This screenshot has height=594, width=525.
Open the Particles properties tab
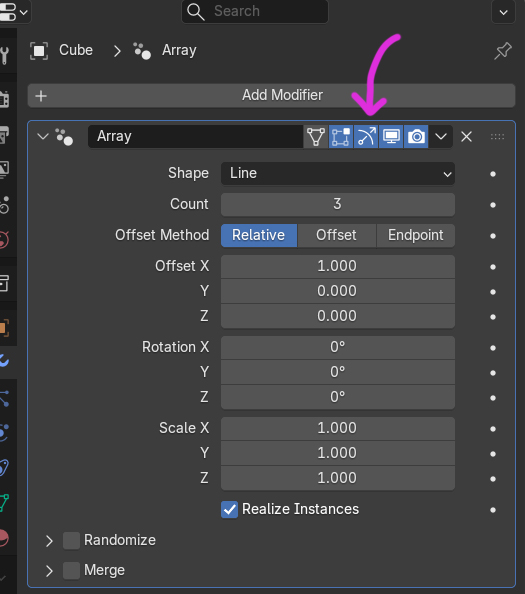point(5,399)
